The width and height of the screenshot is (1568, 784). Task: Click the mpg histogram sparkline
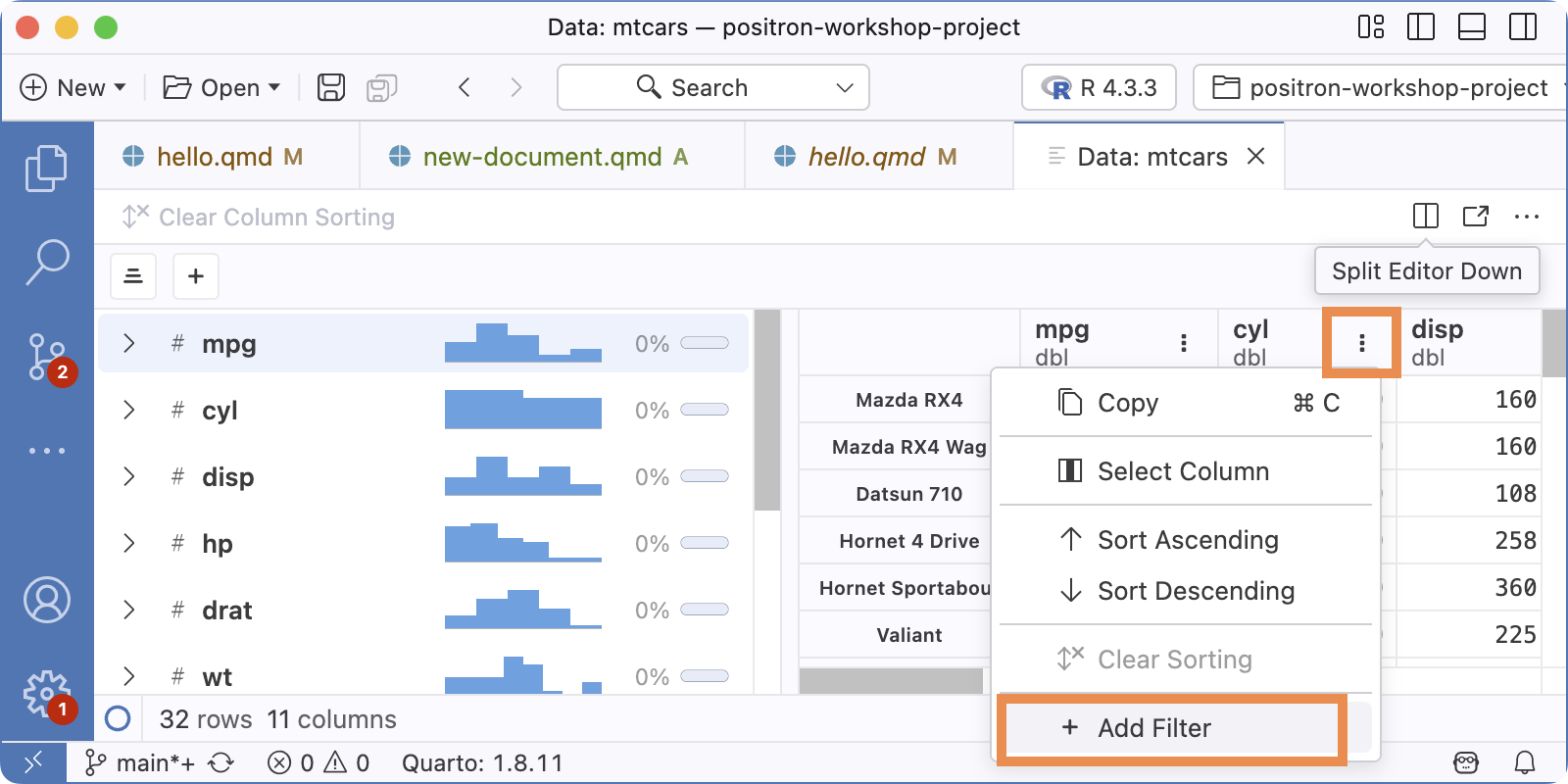523,343
